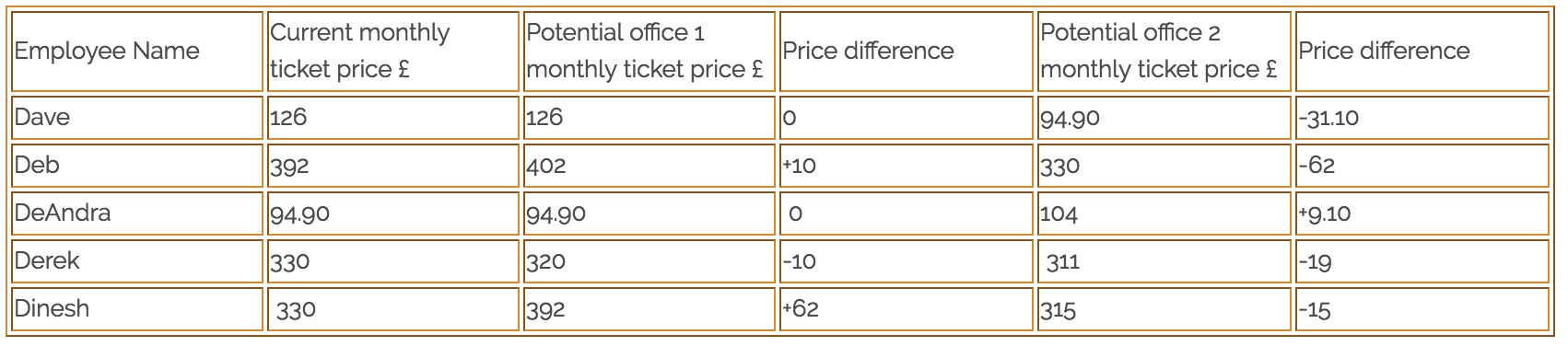Viewport: 1568px width, 346px height.
Task: Click the -31.10 price difference cell
Action: point(1422,118)
